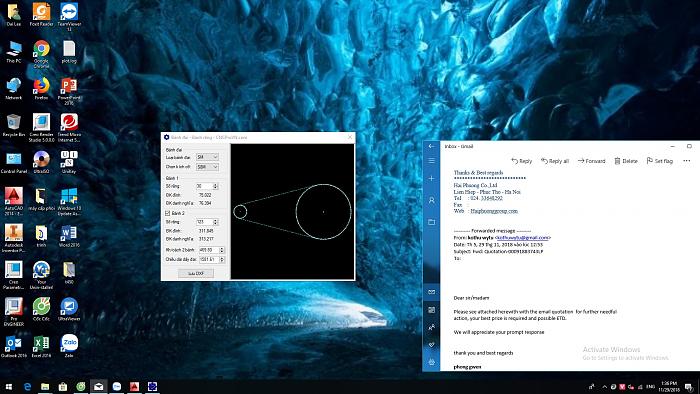Open more actions ellipsis in Mail

(687, 161)
